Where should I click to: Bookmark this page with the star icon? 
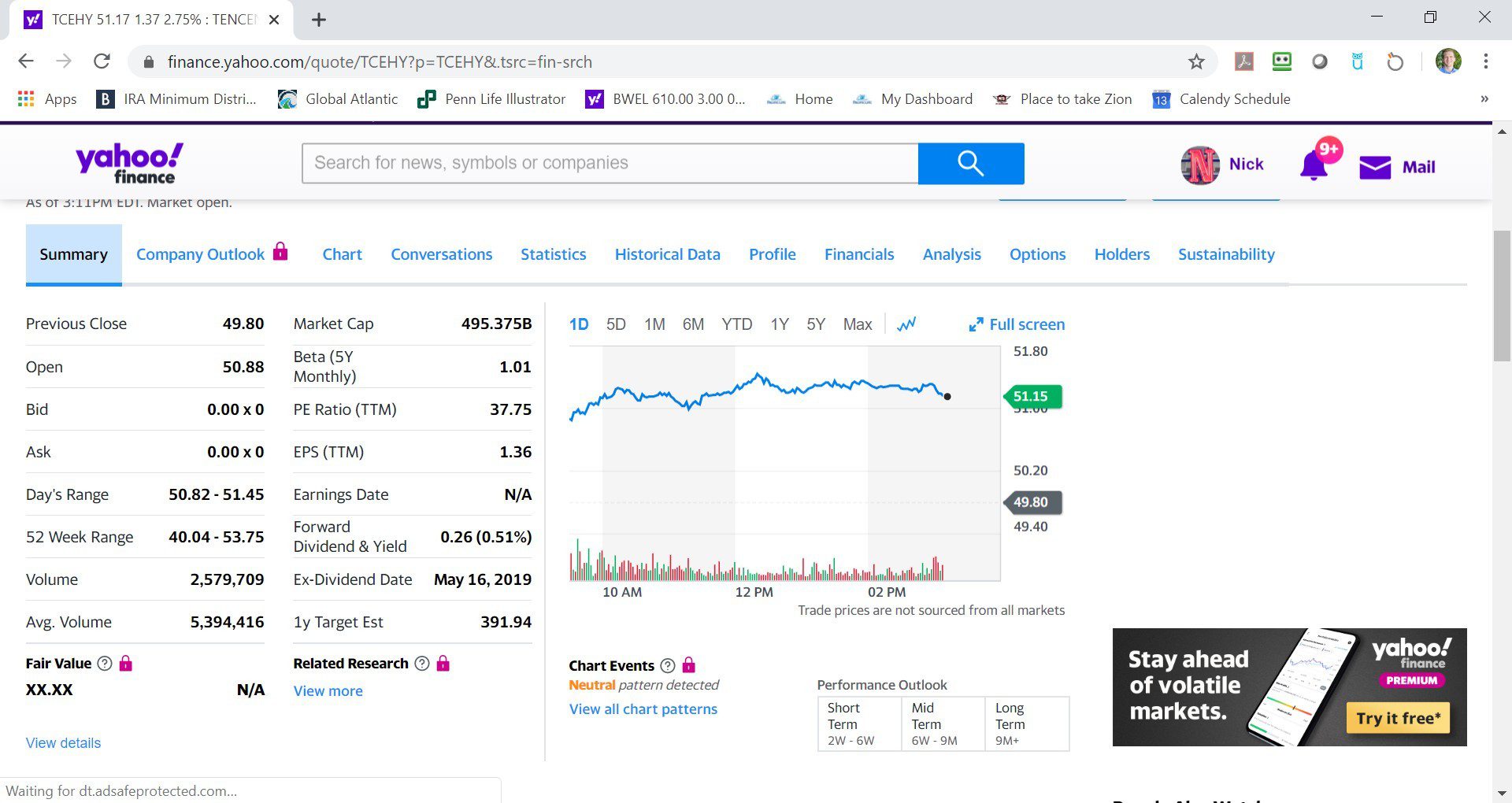1196,61
